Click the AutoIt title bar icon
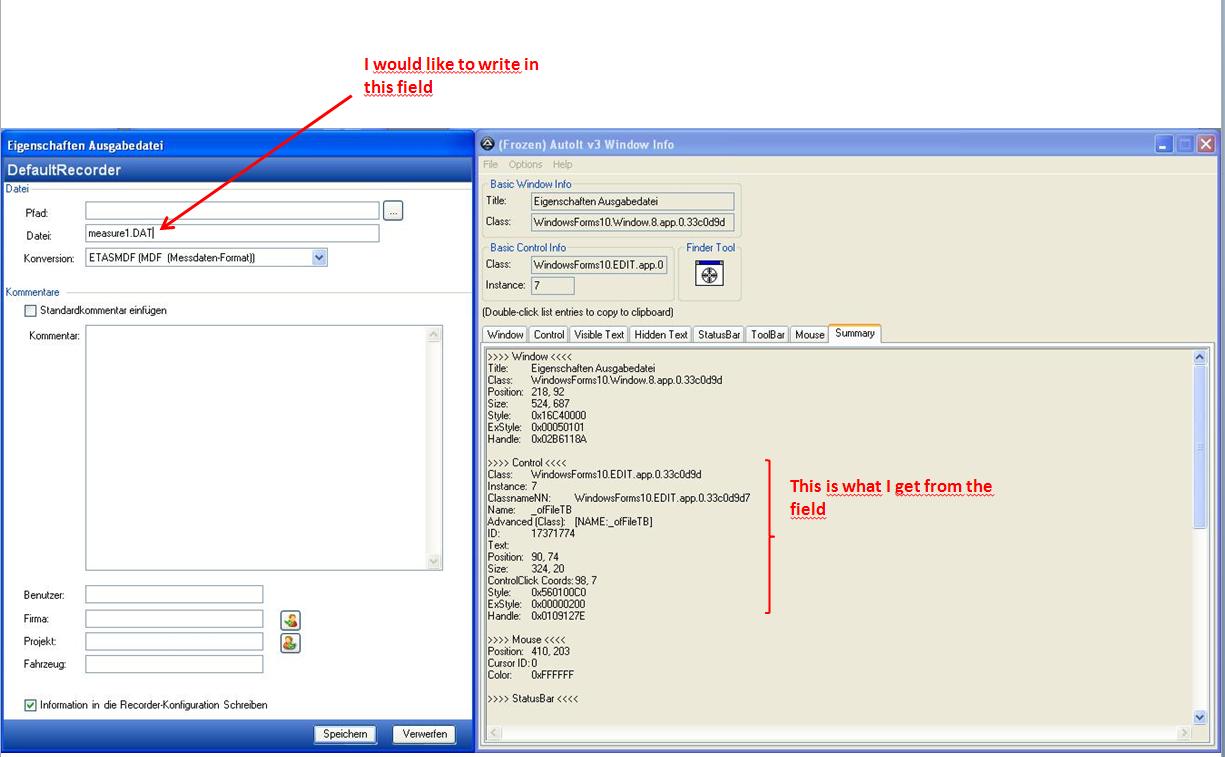Screen dimensions: 1225x757 (x=487, y=144)
